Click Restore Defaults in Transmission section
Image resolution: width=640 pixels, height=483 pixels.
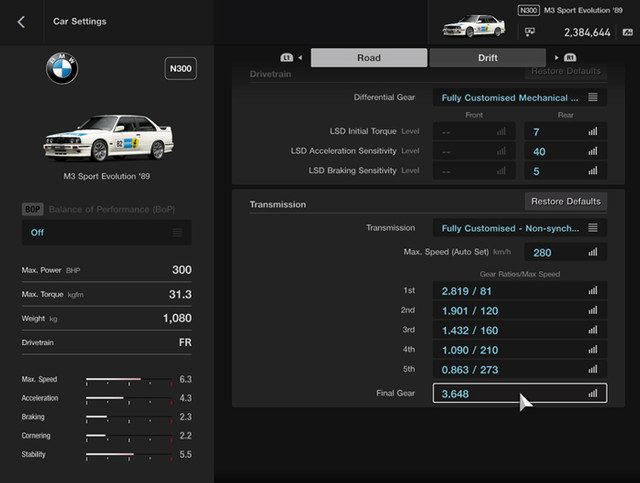[565, 202]
